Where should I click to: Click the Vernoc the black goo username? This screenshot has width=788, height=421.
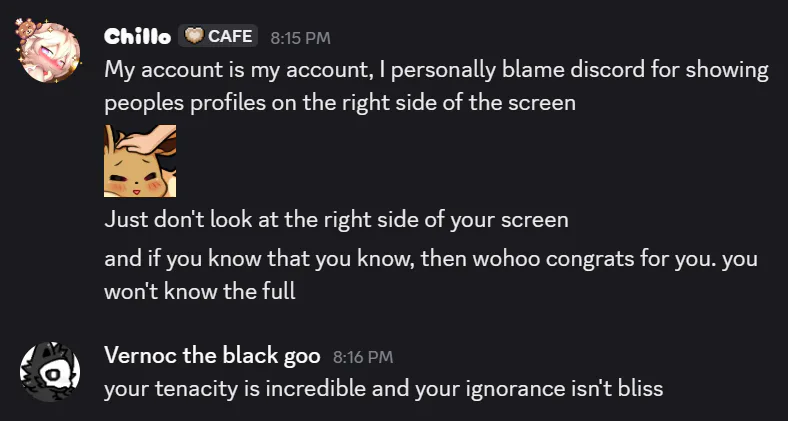(212, 355)
